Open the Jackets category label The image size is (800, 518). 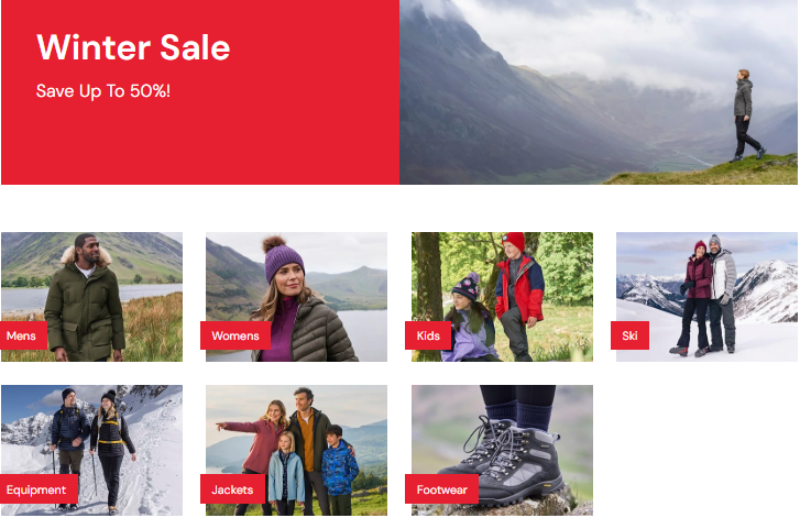[x=232, y=489]
